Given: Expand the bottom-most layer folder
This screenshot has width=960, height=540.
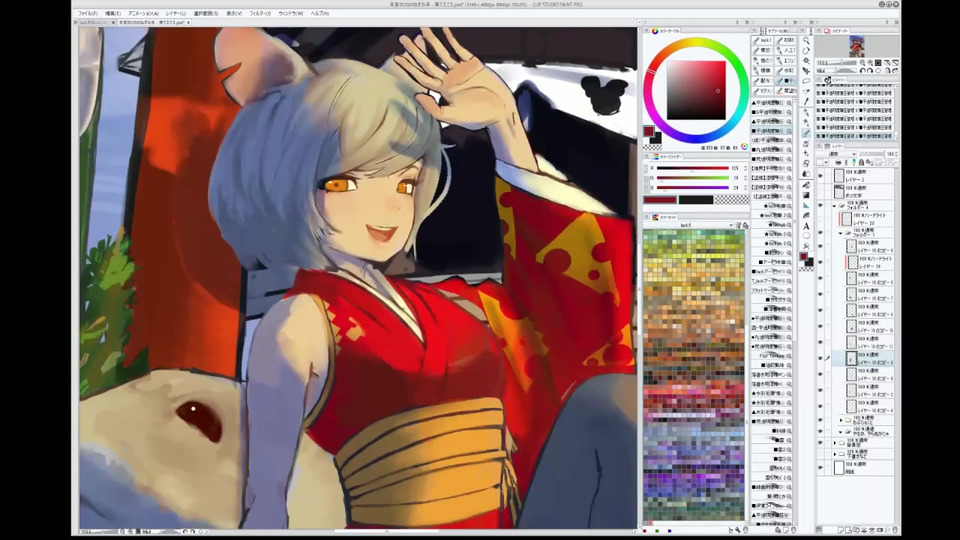Looking at the screenshot, I should tap(834, 454).
